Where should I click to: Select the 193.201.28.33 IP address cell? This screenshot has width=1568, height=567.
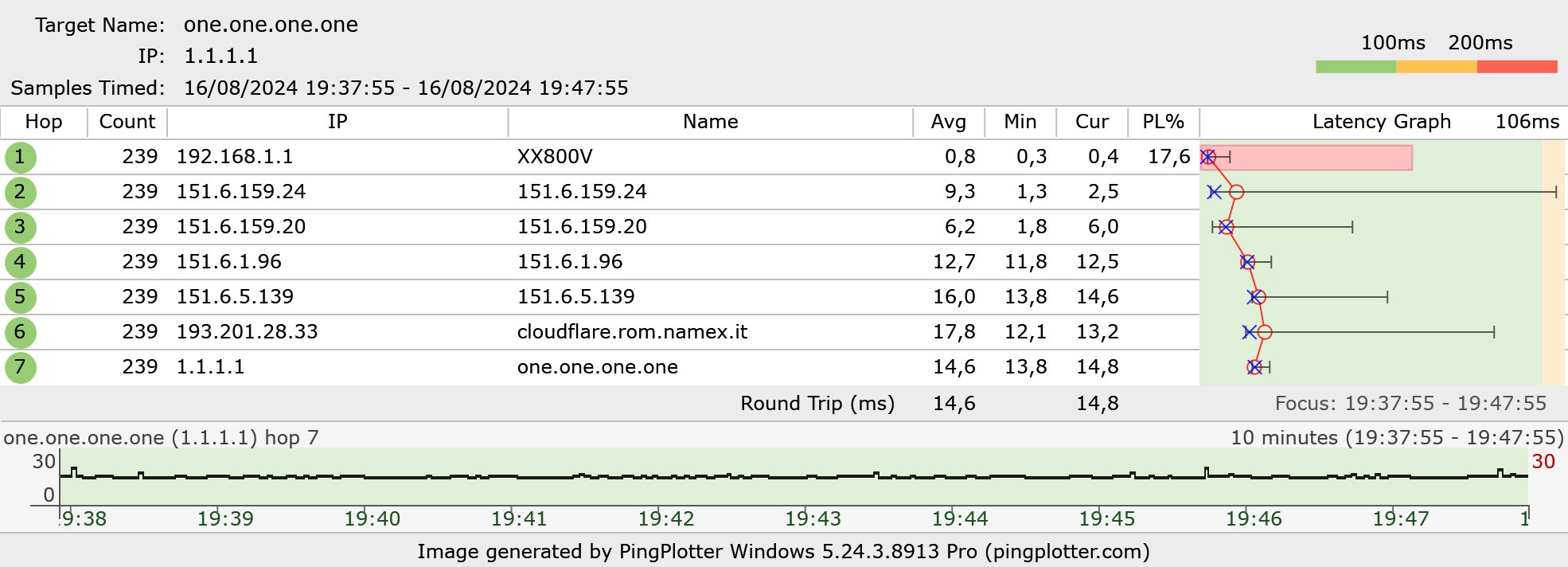tap(247, 332)
